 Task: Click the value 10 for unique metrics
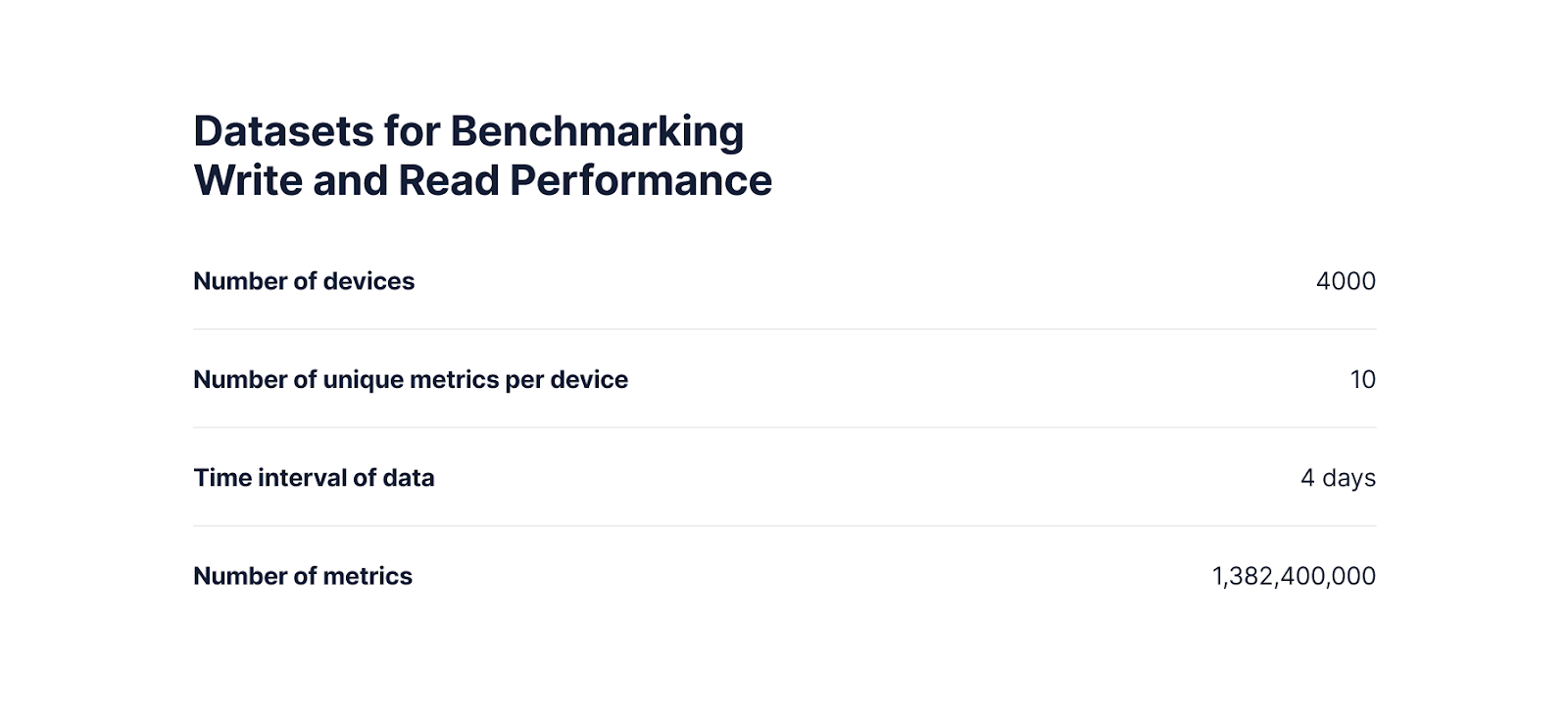(1362, 379)
